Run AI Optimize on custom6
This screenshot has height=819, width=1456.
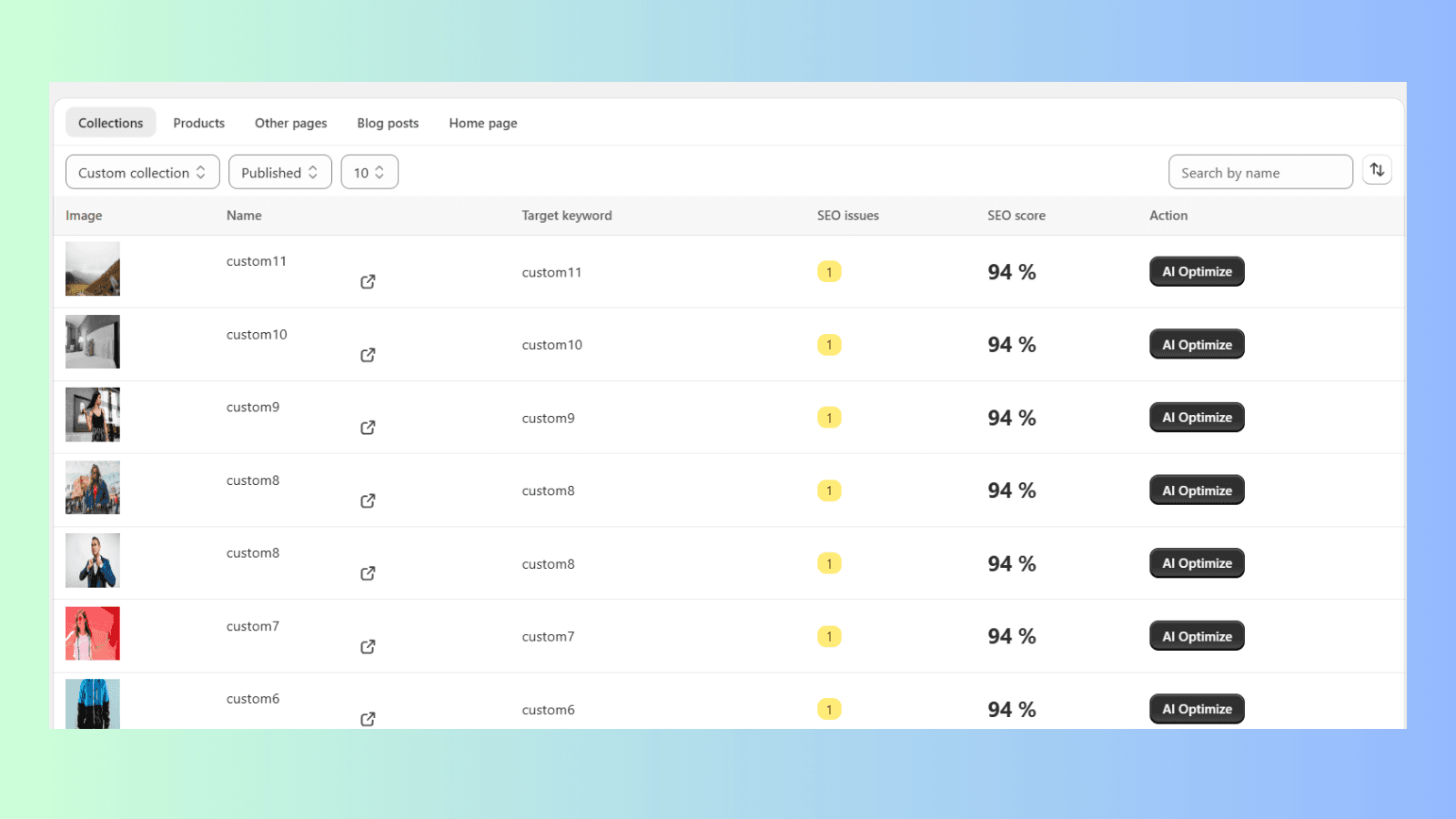click(x=1197, y=709)
